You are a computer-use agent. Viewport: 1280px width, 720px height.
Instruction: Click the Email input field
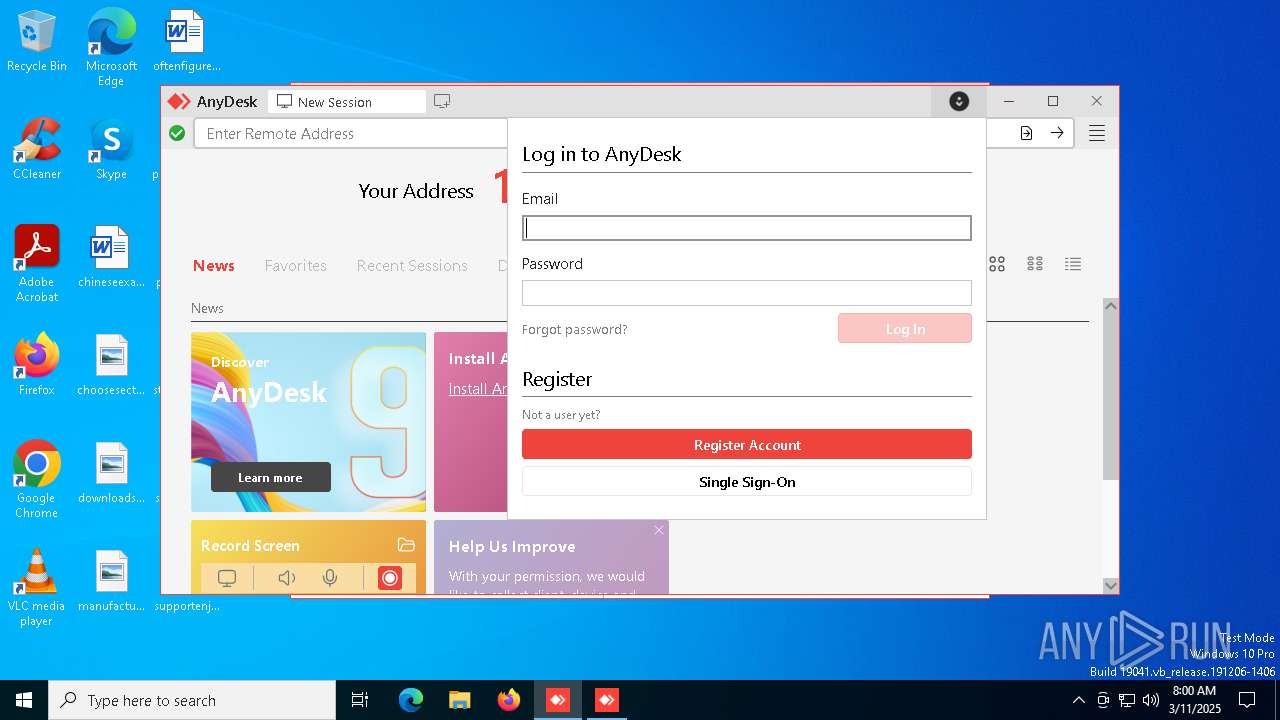[x=747, y=228]
